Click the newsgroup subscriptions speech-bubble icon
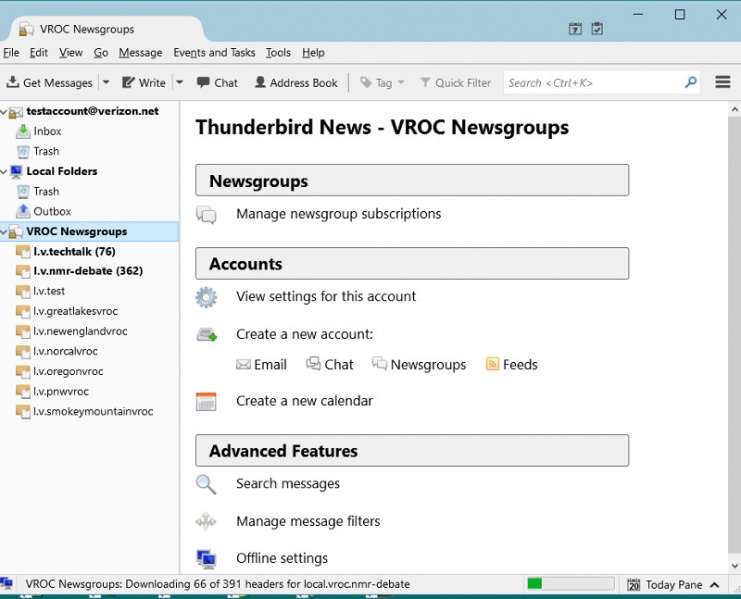The image size is (741, 599). (207, 214)
